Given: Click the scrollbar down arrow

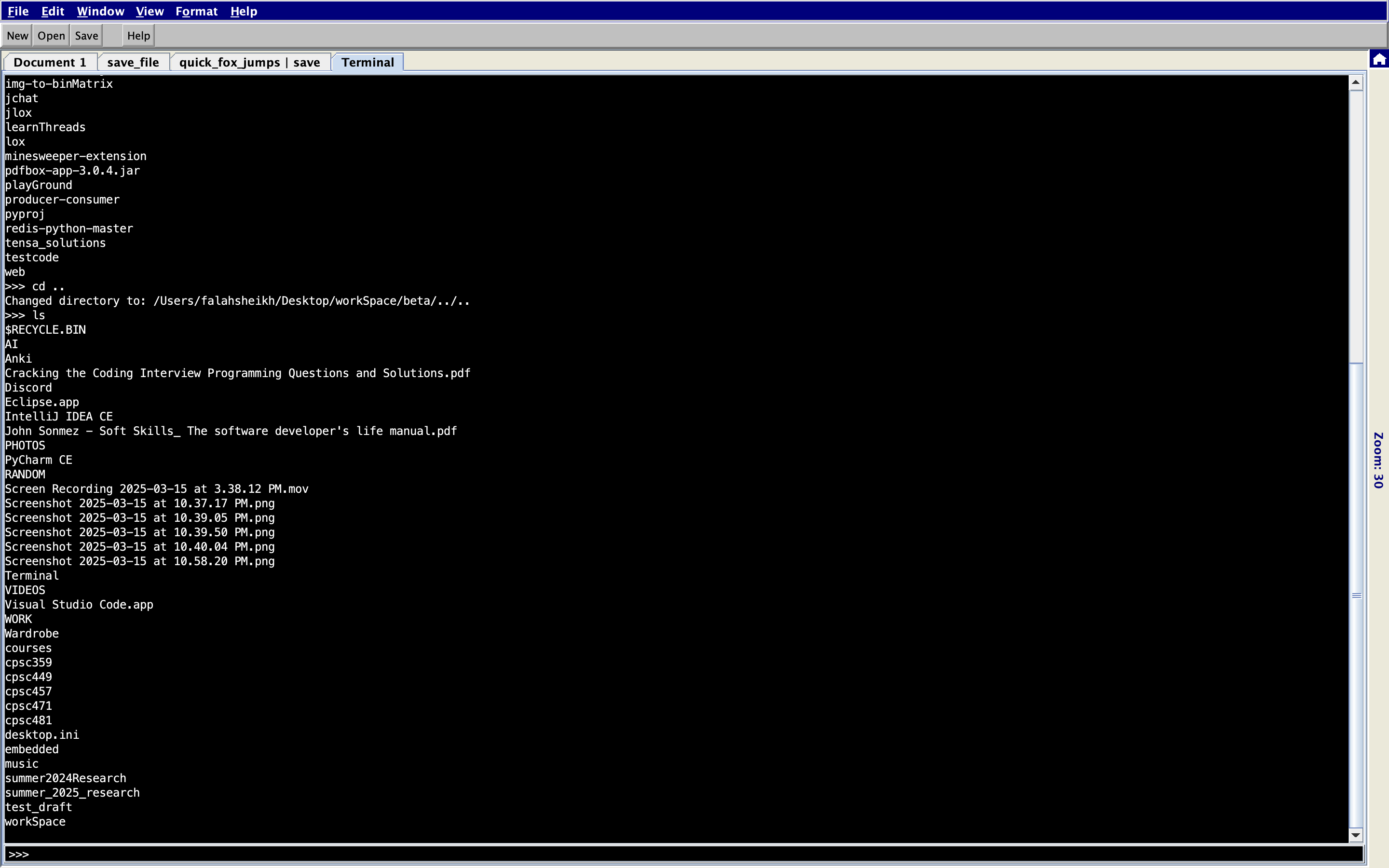Looking at the screenshot, I should pyautogui.click(x=1355, y=835).
